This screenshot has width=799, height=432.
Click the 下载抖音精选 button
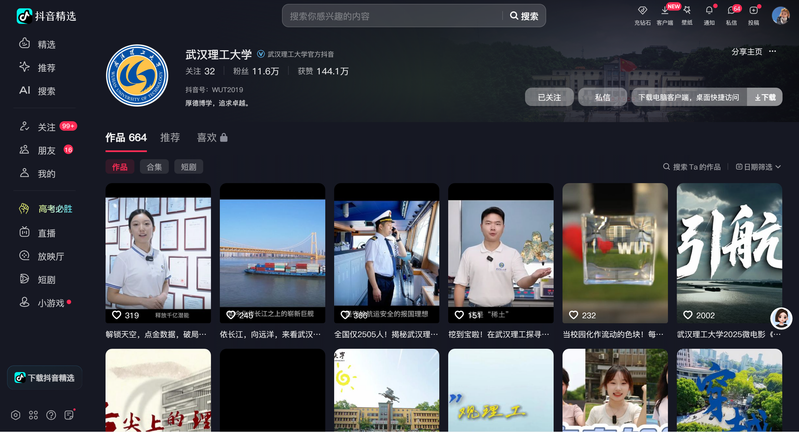pos(45,377)
